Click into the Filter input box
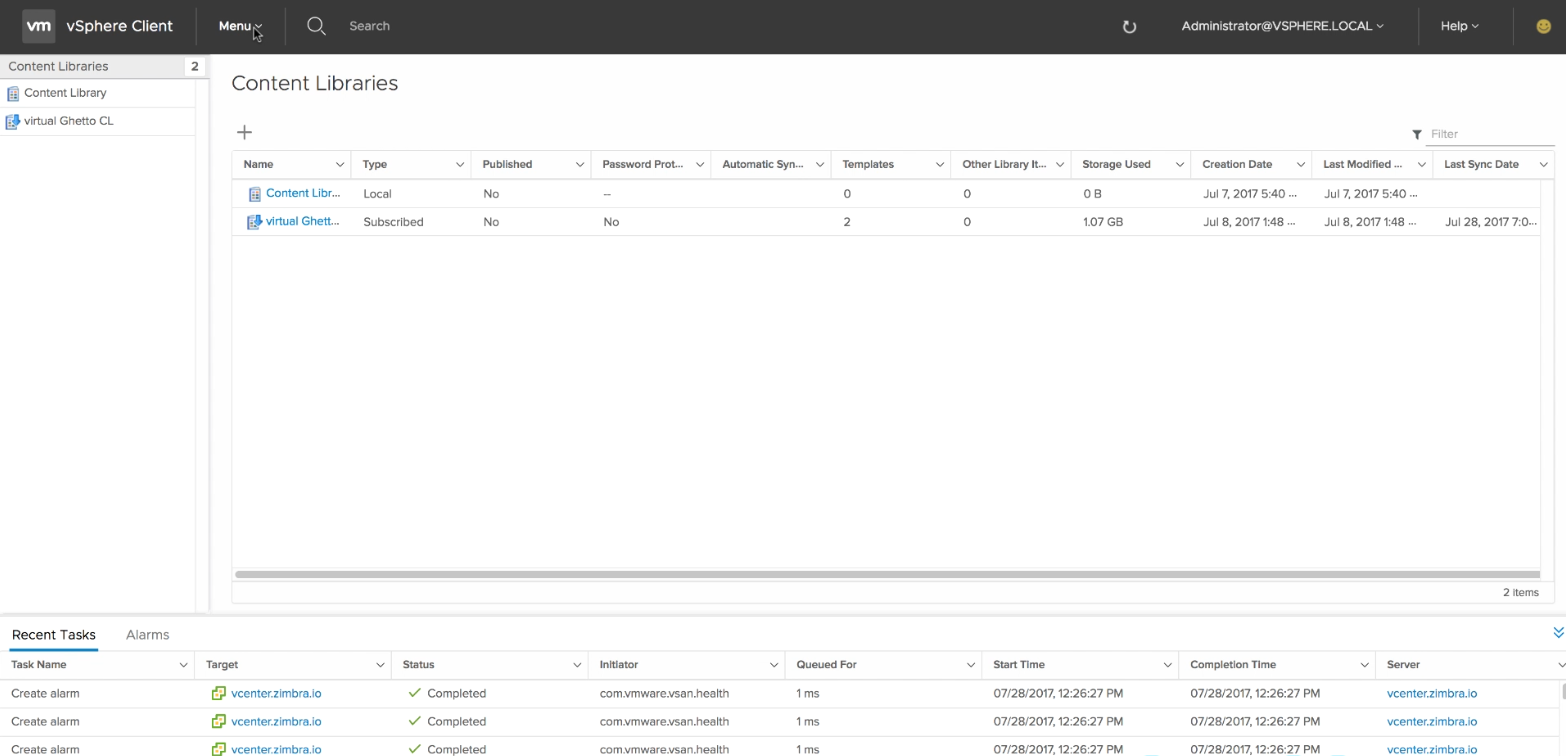This screenshot has width=1566, height=756. pyautogui.click(x=1491, y=134)
